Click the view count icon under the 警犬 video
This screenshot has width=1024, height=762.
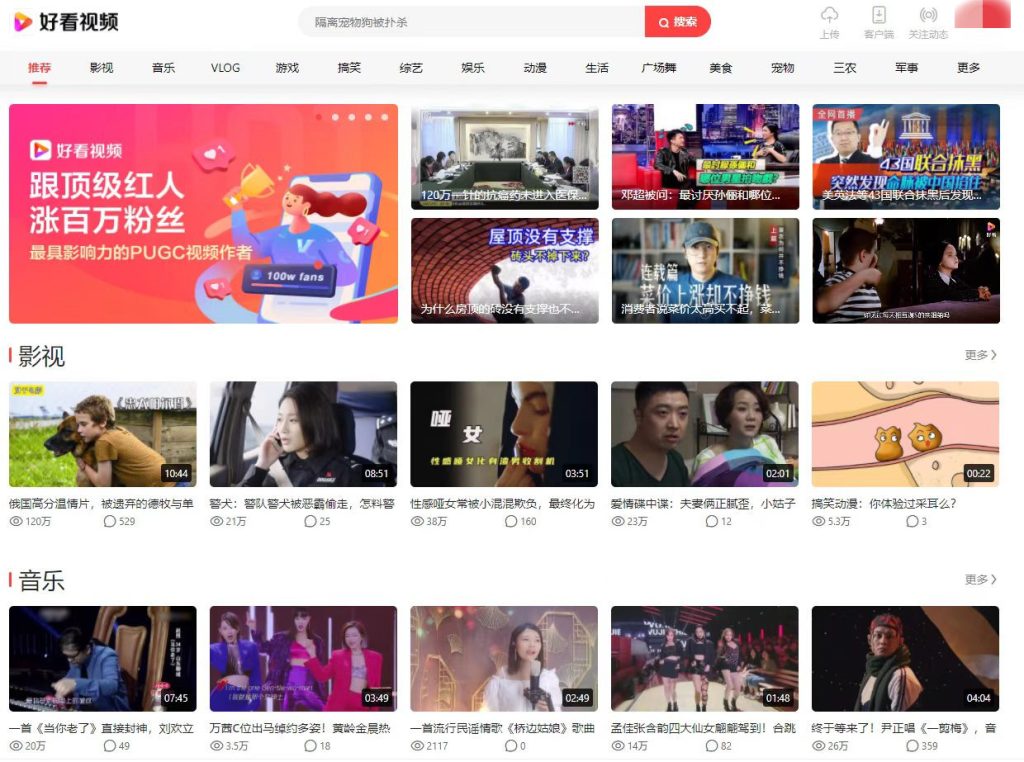coord(214,521)
